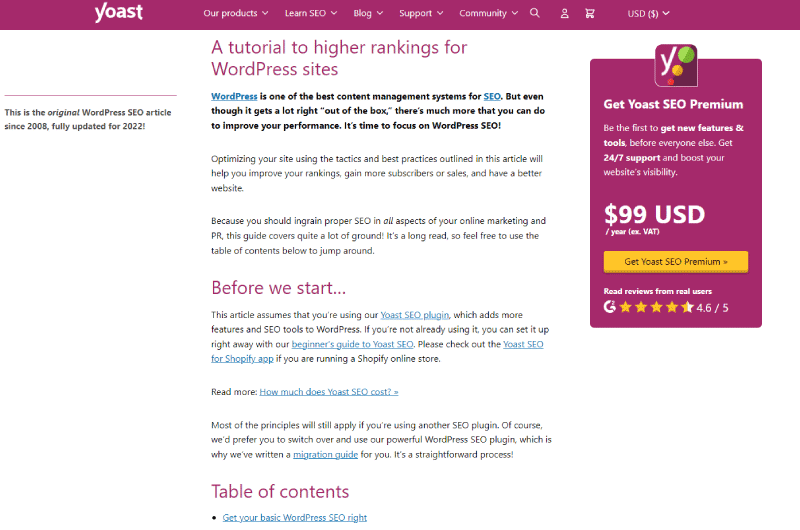Follow the WordPress link in intro
800x530 pixels.
(234, 96)
